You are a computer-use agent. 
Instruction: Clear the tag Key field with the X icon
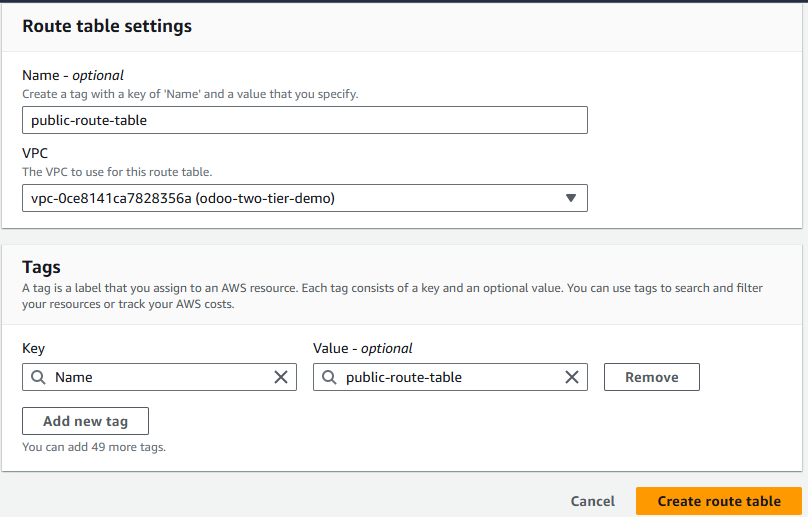(x=281, y=377)
